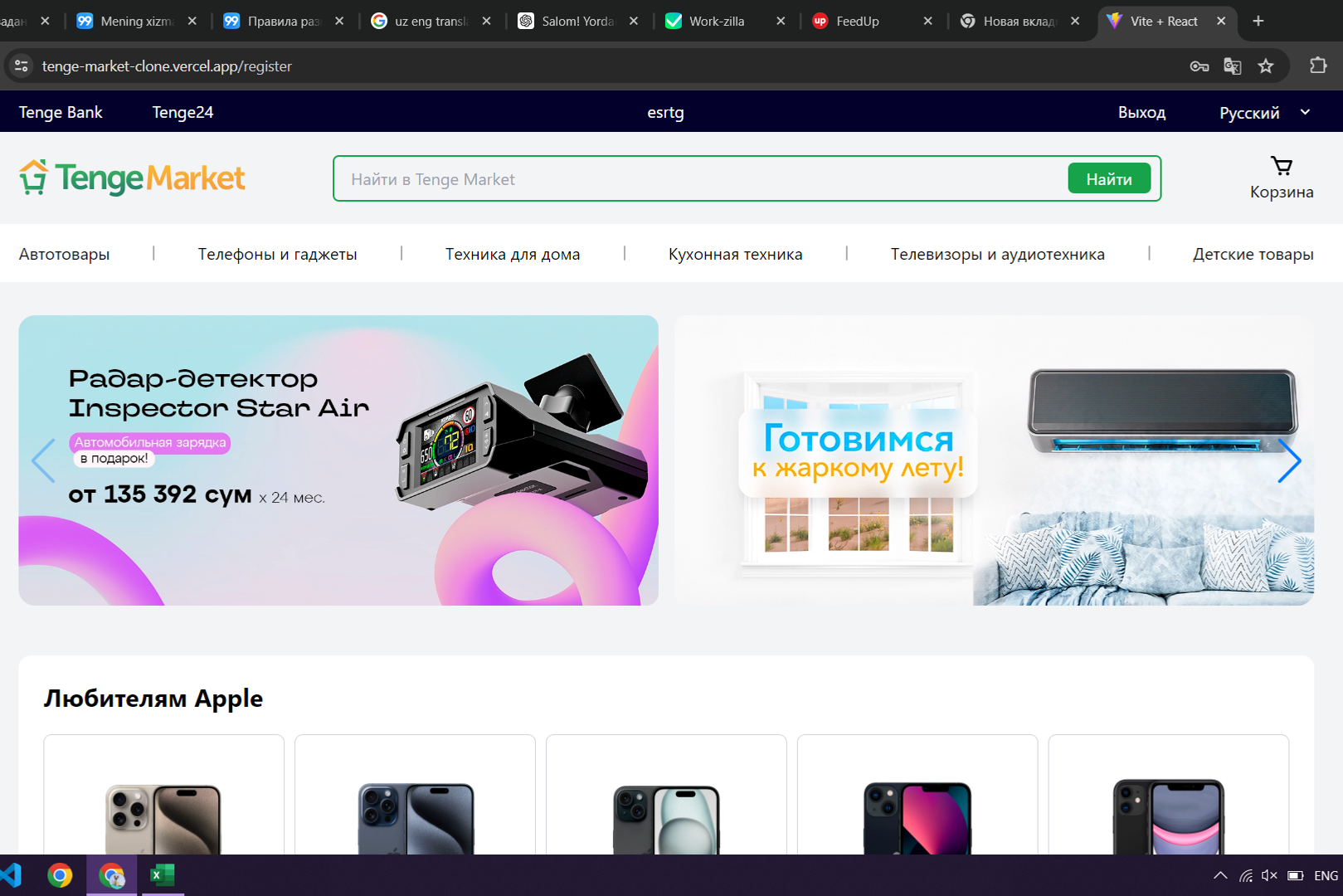Open the Детские товары category

click(1253, 255)
